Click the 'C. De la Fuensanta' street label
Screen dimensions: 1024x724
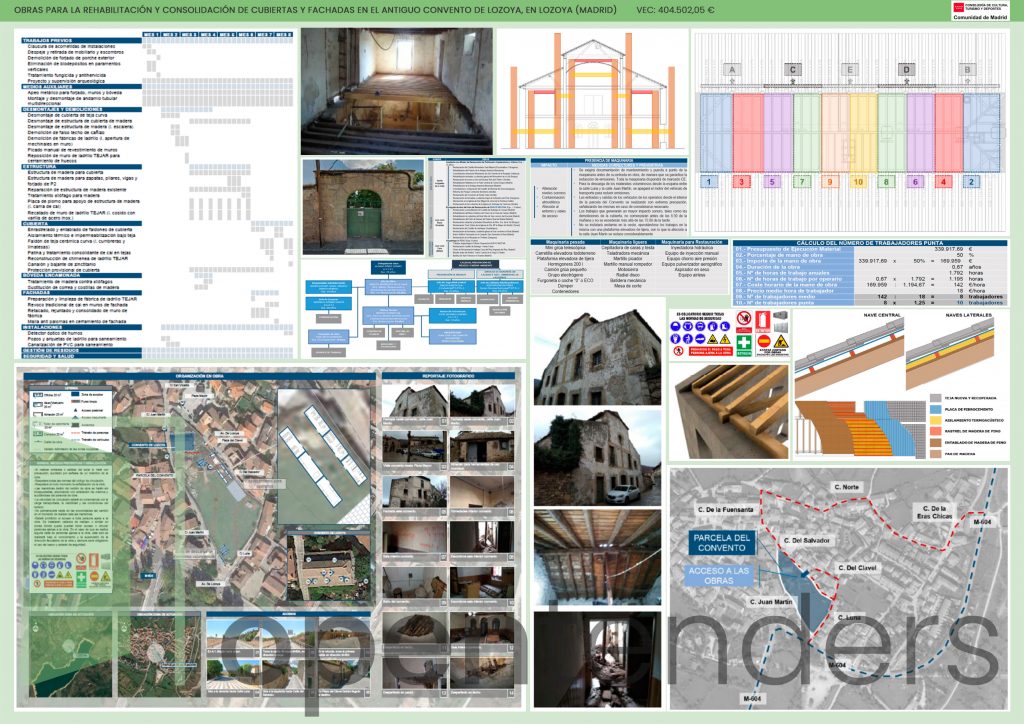click(x=726, y=510)
